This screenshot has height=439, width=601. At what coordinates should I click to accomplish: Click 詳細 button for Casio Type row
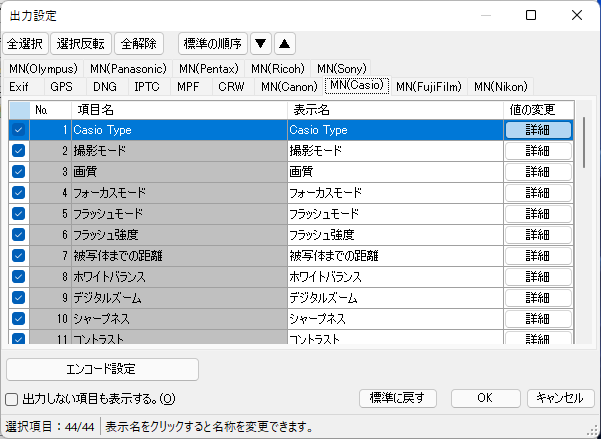[x=538, y=130]
